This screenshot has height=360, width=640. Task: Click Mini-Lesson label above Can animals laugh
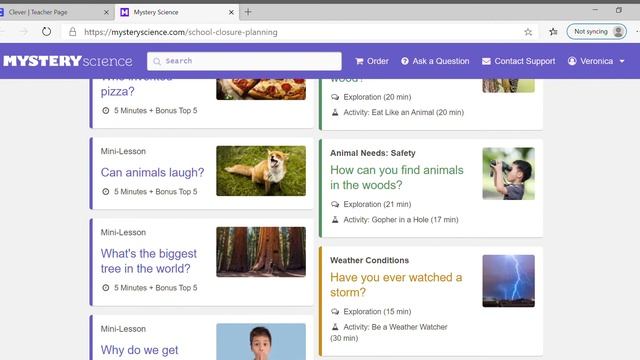(123, 151)
